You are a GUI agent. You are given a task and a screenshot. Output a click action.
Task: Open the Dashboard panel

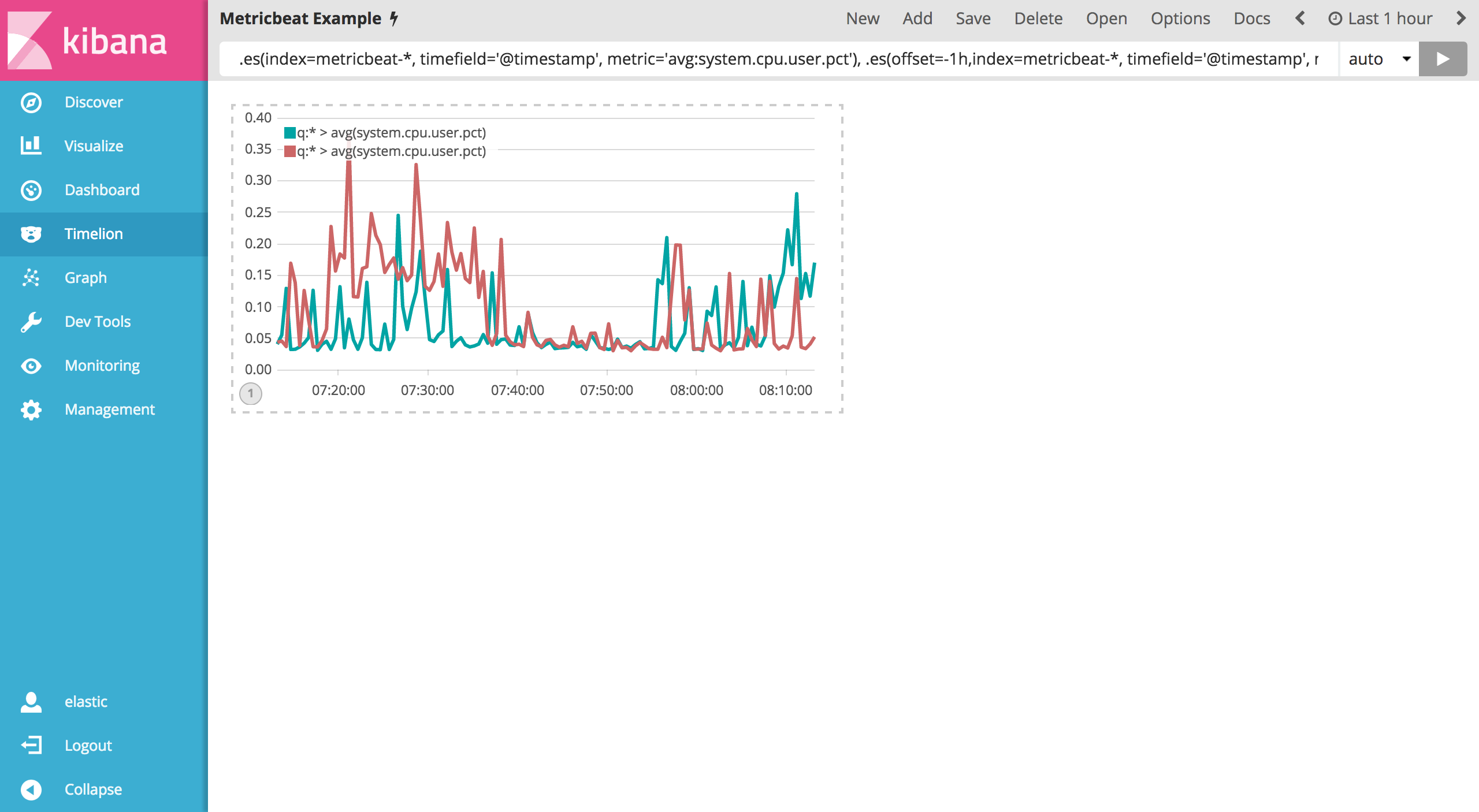pyautogui.click(x=102, y=189)
